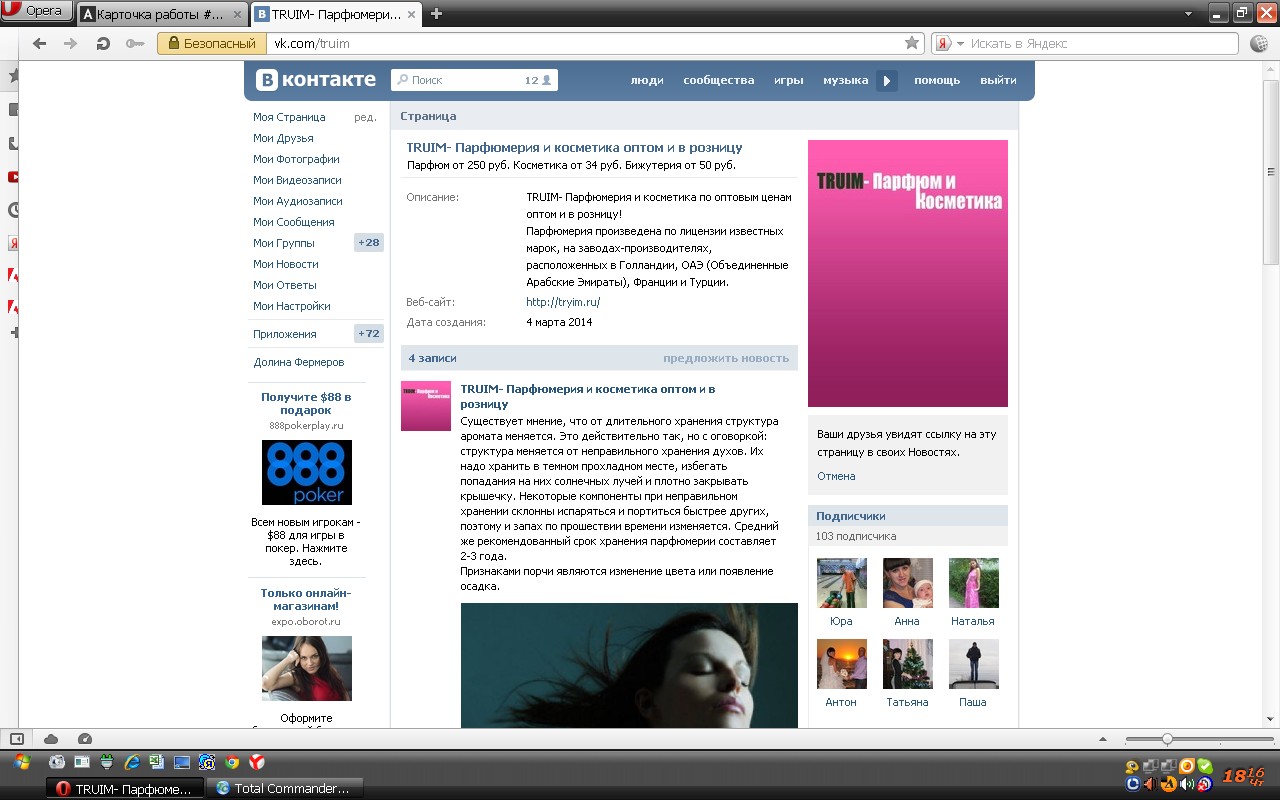The width and height of the screenshot is (1280, 800).
Task: Click the large TRUIM page cover image
Action: 908,273
